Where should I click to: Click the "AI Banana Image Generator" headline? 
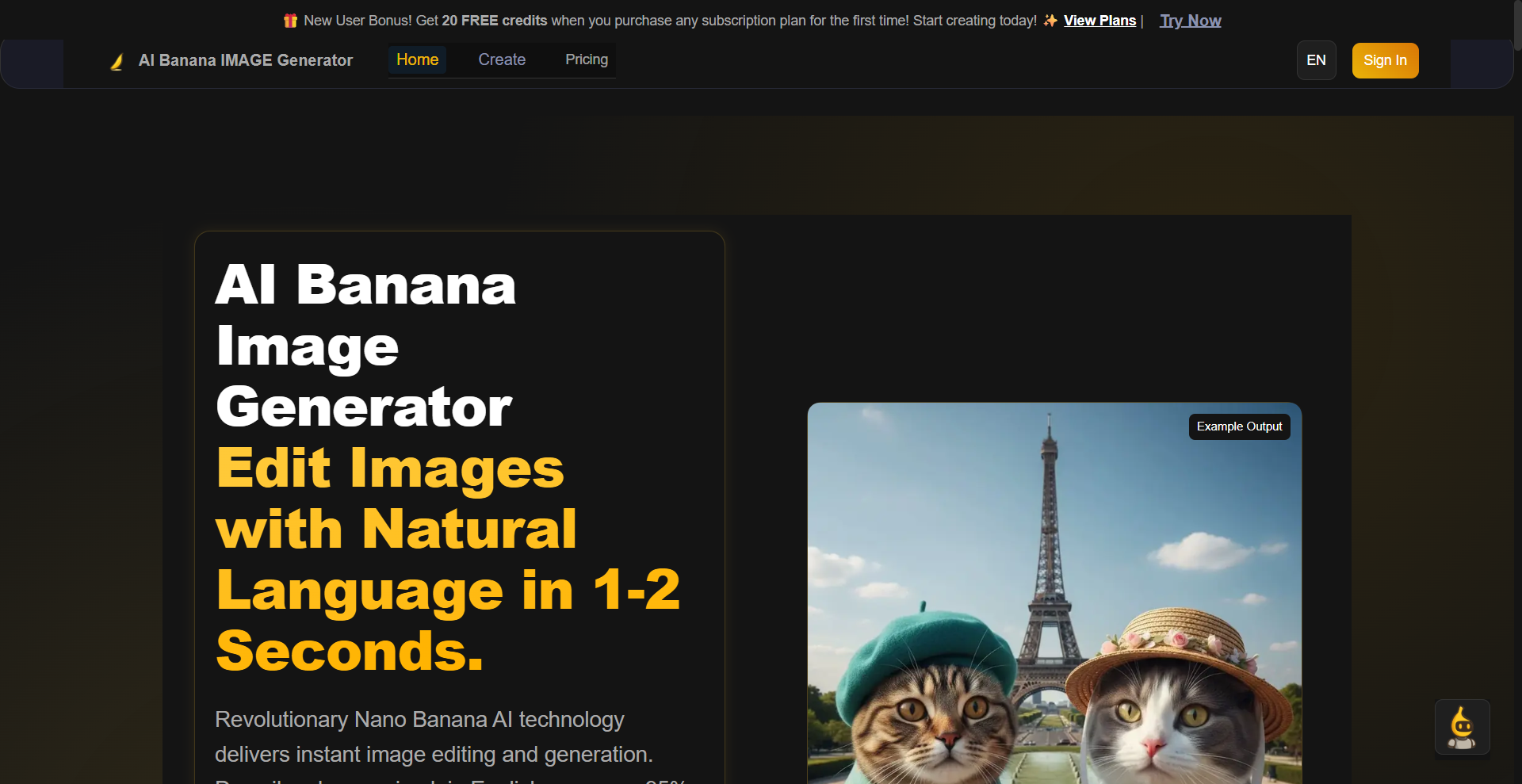coord(365,346)
